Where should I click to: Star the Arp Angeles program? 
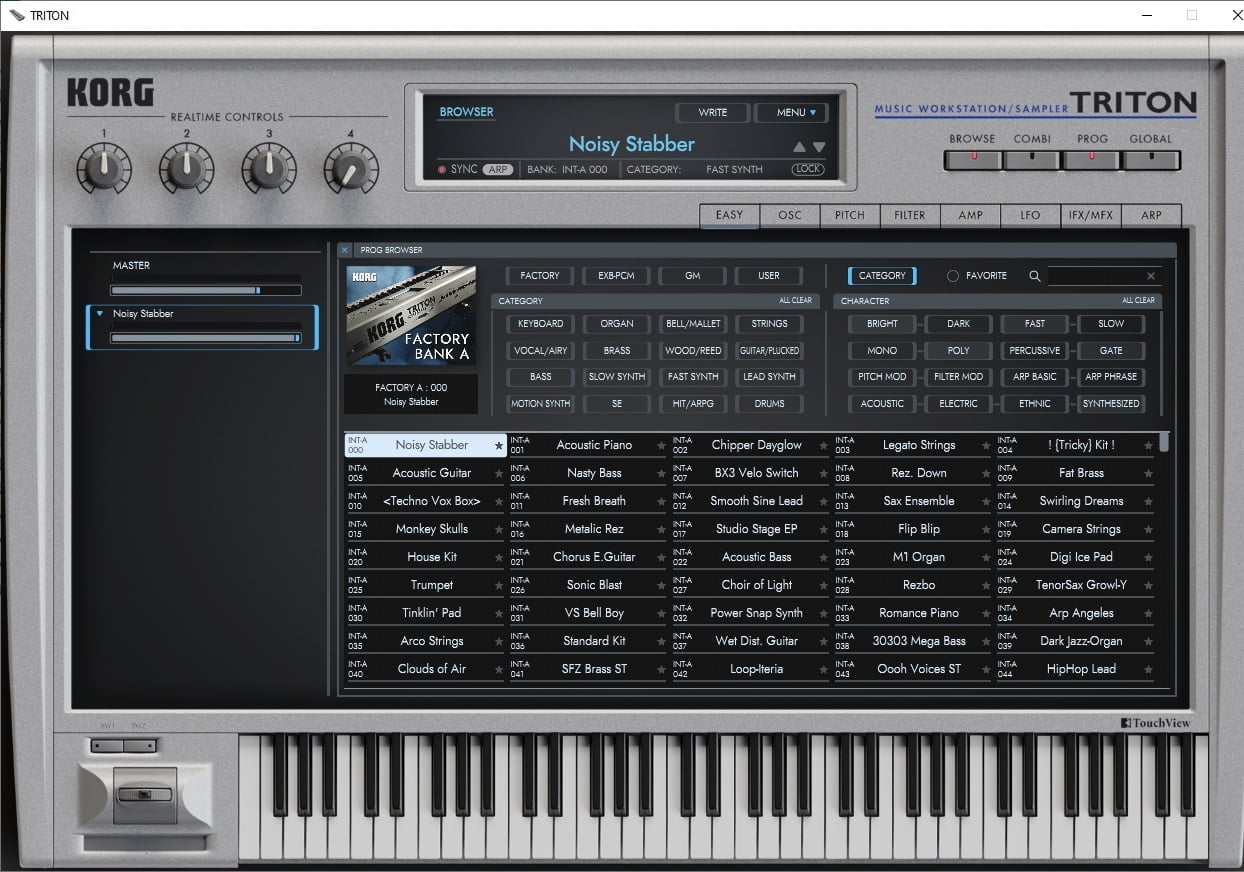1149,614
